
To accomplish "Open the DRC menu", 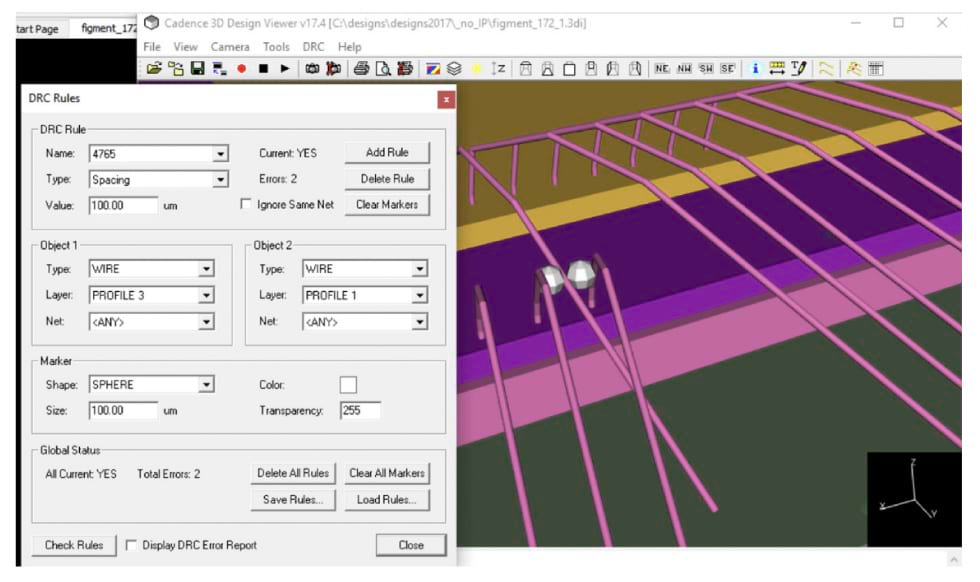I will 314,47.
